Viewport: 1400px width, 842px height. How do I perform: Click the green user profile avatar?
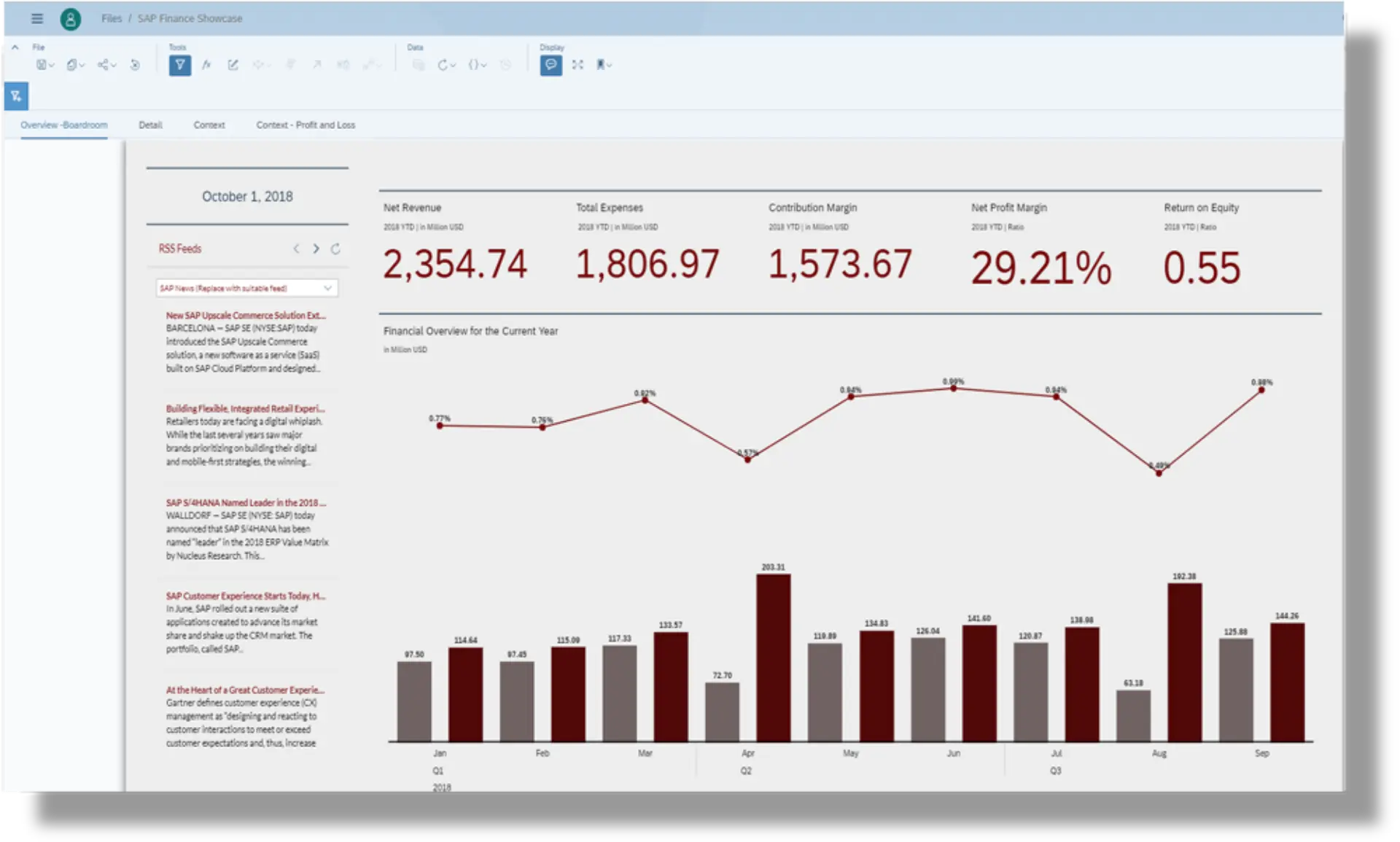[x=70, y=18]
